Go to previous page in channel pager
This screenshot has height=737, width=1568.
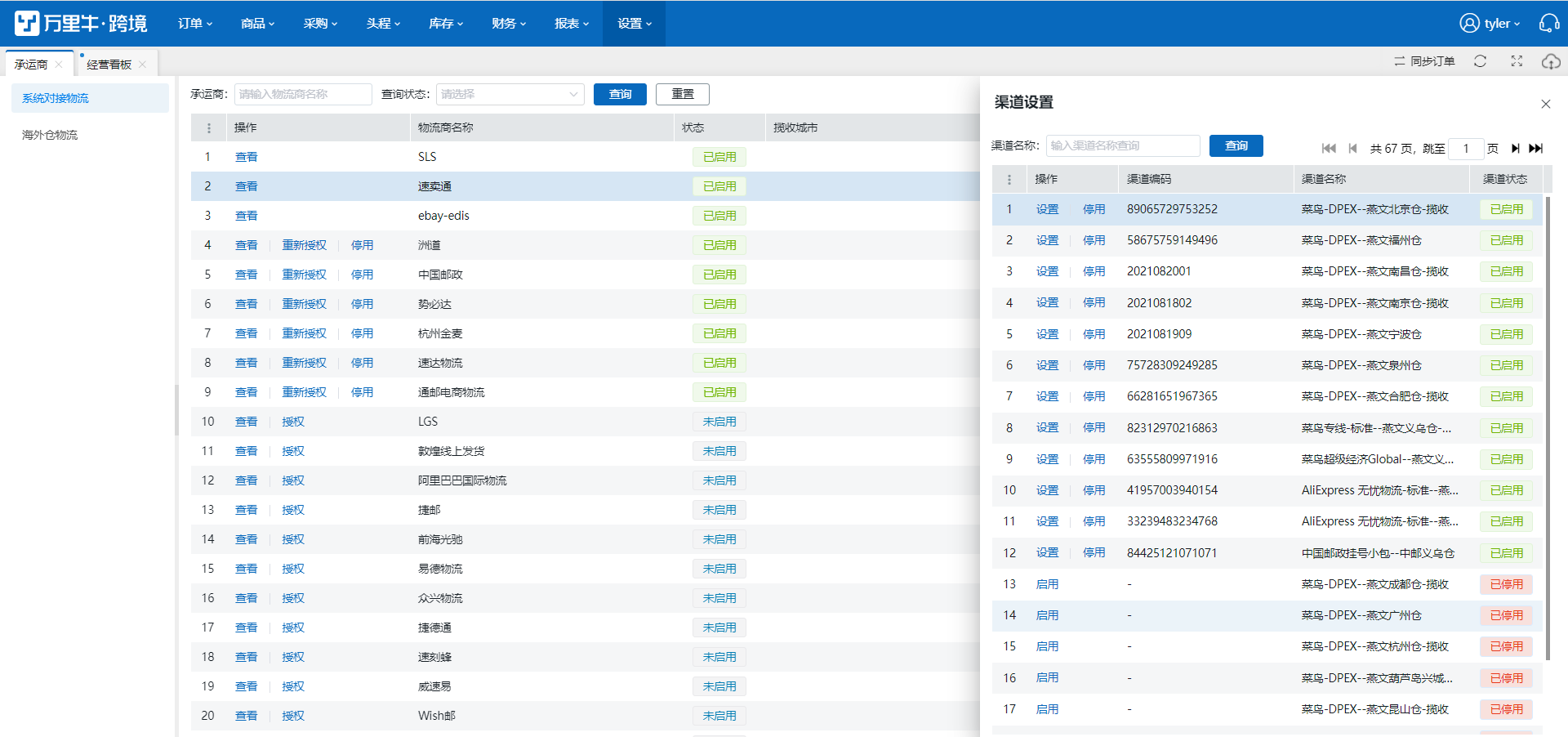tap(1352, 148)
